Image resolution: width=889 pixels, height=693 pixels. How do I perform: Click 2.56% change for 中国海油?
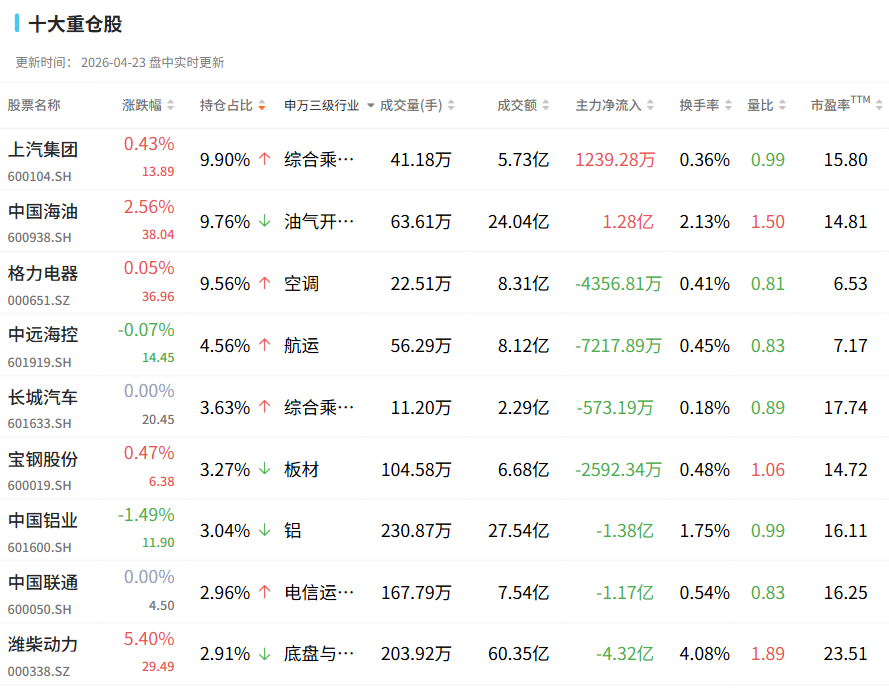149,207
